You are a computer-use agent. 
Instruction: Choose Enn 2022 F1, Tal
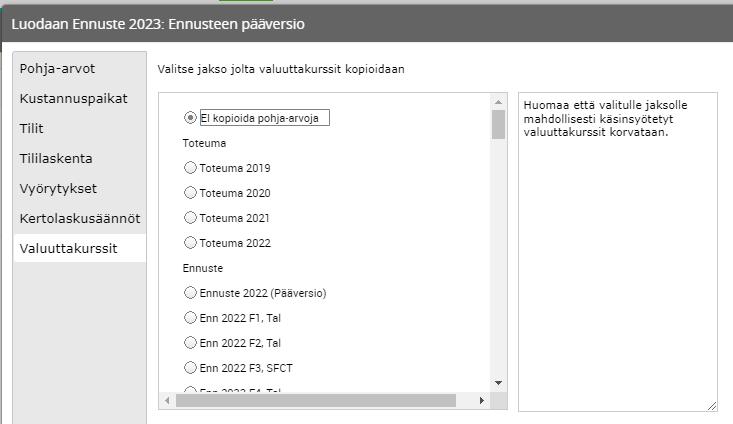click(191, 318)
